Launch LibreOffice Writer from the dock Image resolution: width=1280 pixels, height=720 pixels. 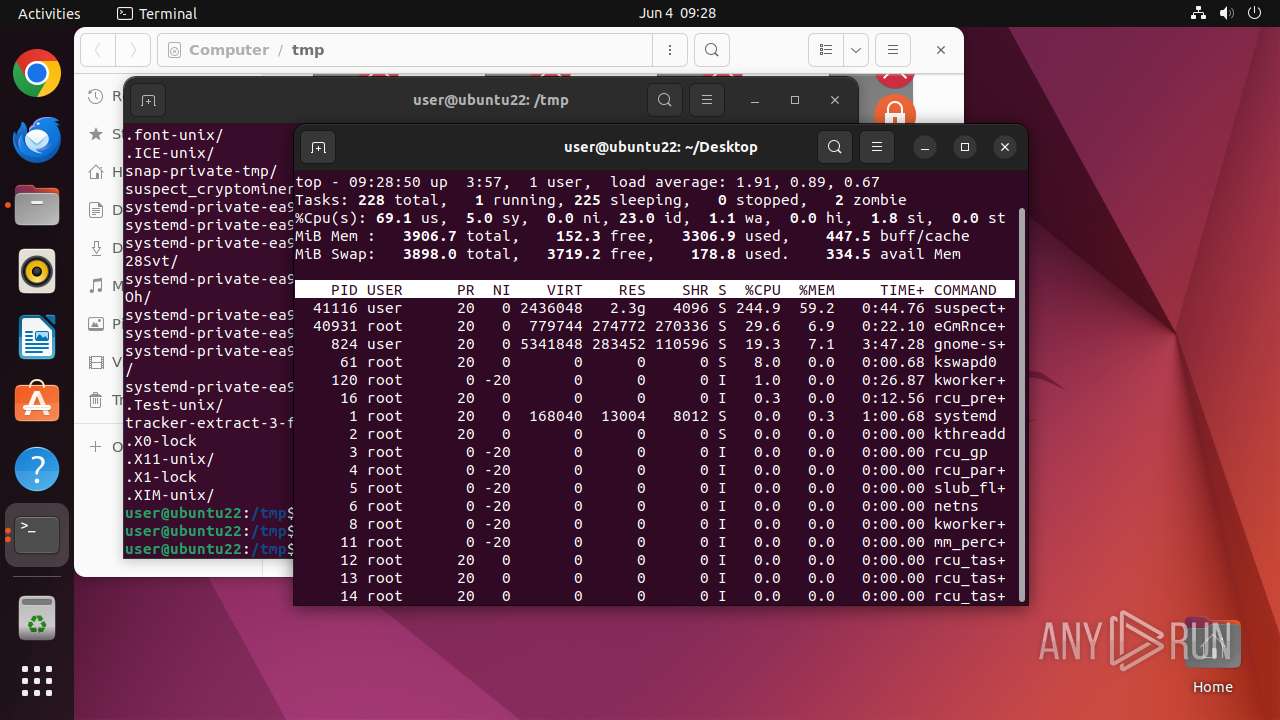tap(37, 337)
